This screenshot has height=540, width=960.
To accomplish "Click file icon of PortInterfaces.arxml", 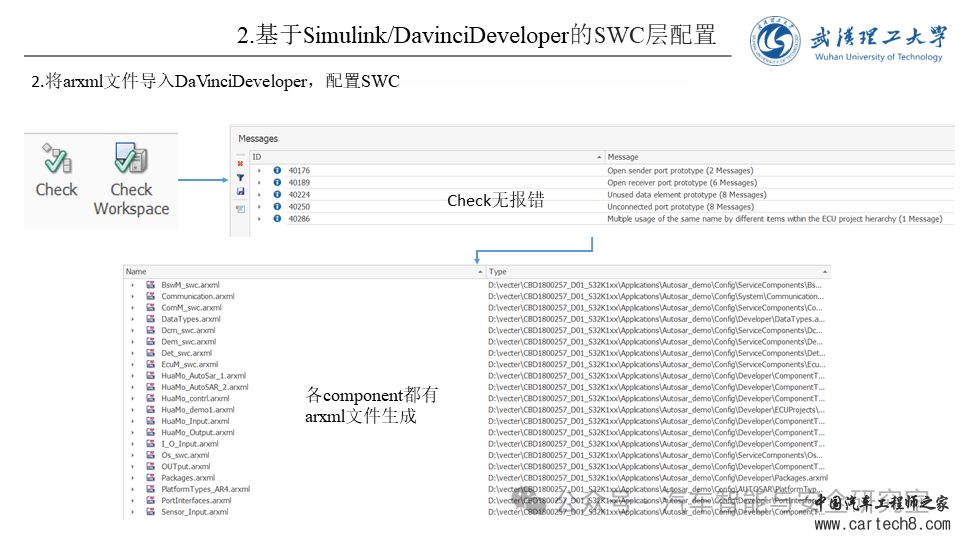I will [x=150, y=500].
